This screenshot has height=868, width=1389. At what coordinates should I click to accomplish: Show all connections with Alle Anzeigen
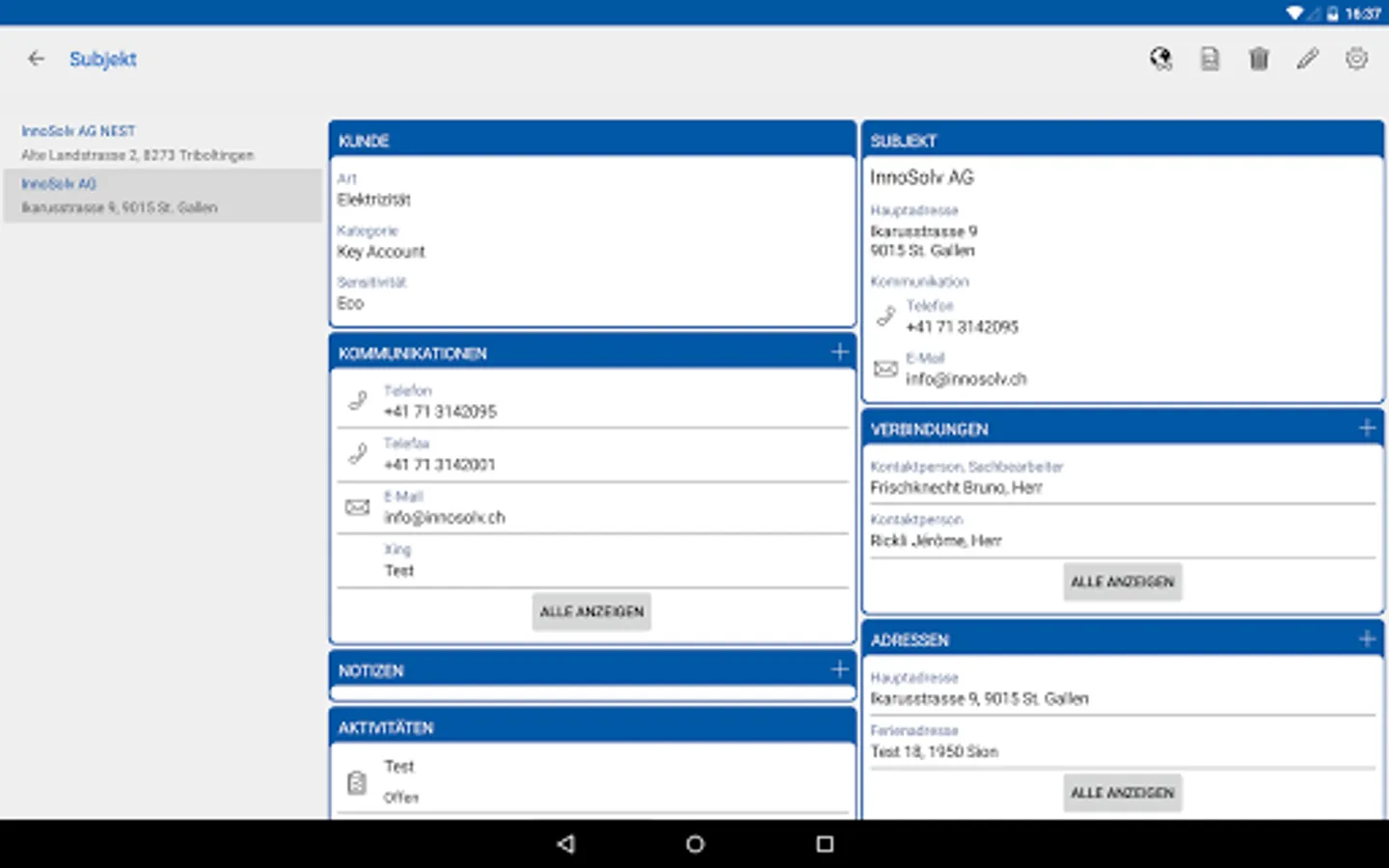(1122, 582)
